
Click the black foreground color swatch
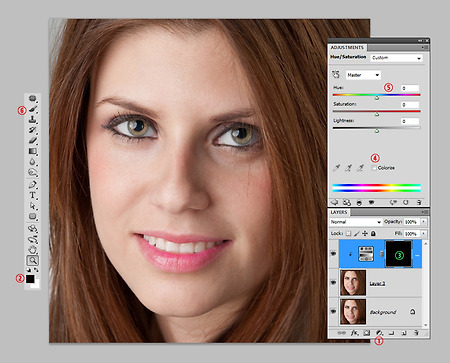(x=30, y=279)
